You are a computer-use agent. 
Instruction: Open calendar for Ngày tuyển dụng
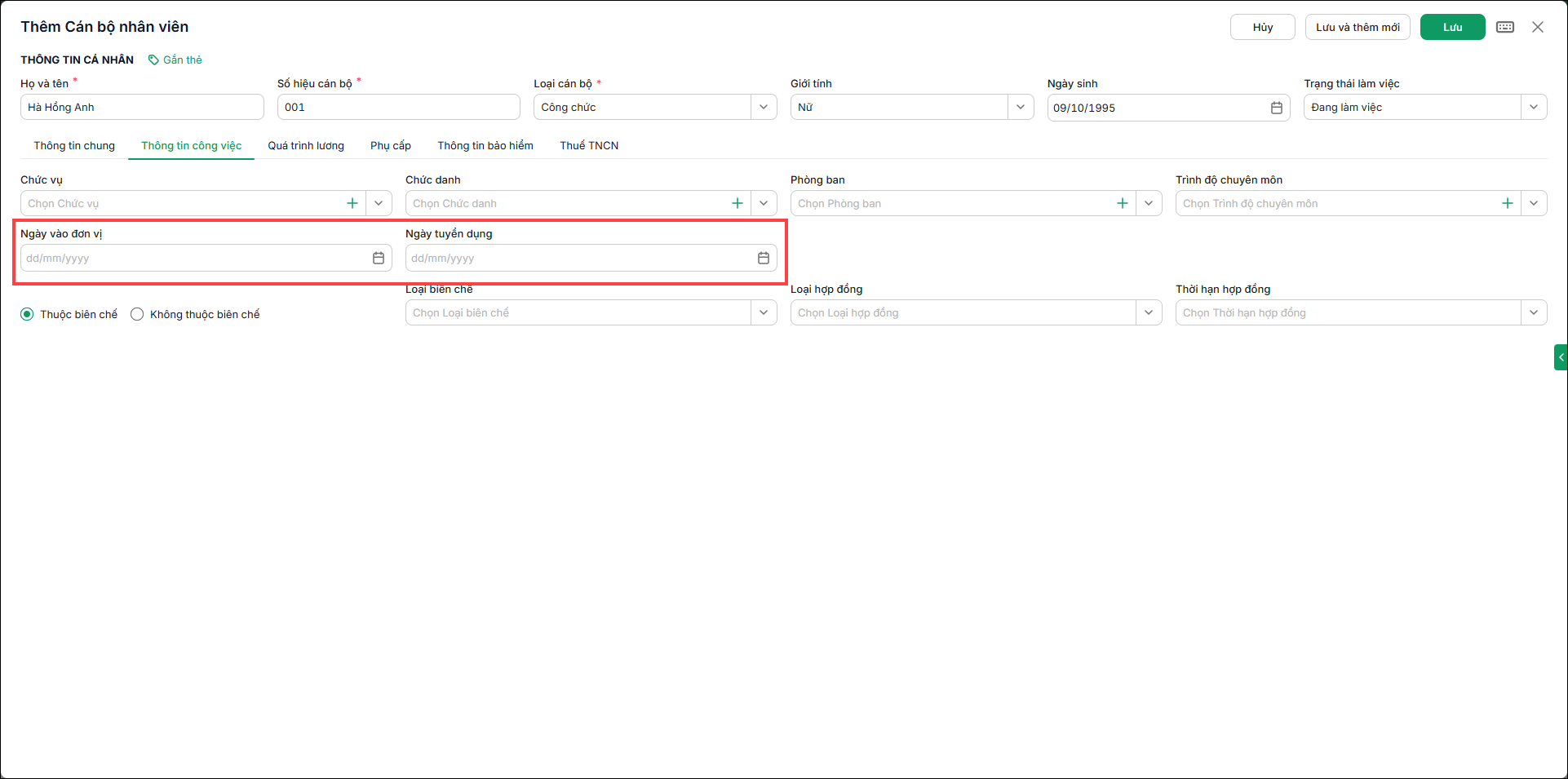pos(764,258)
